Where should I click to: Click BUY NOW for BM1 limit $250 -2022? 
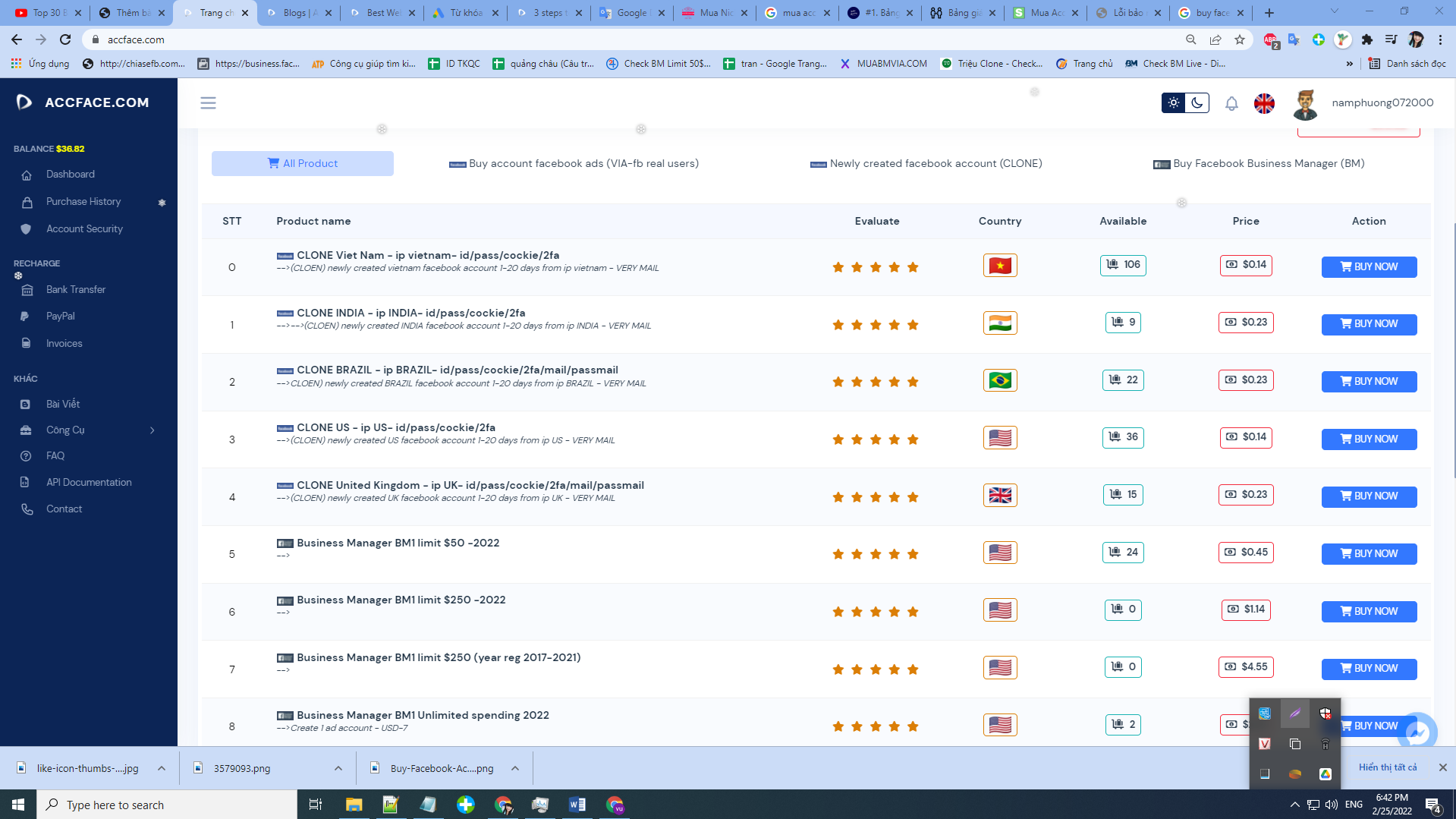pos(1369,611)
